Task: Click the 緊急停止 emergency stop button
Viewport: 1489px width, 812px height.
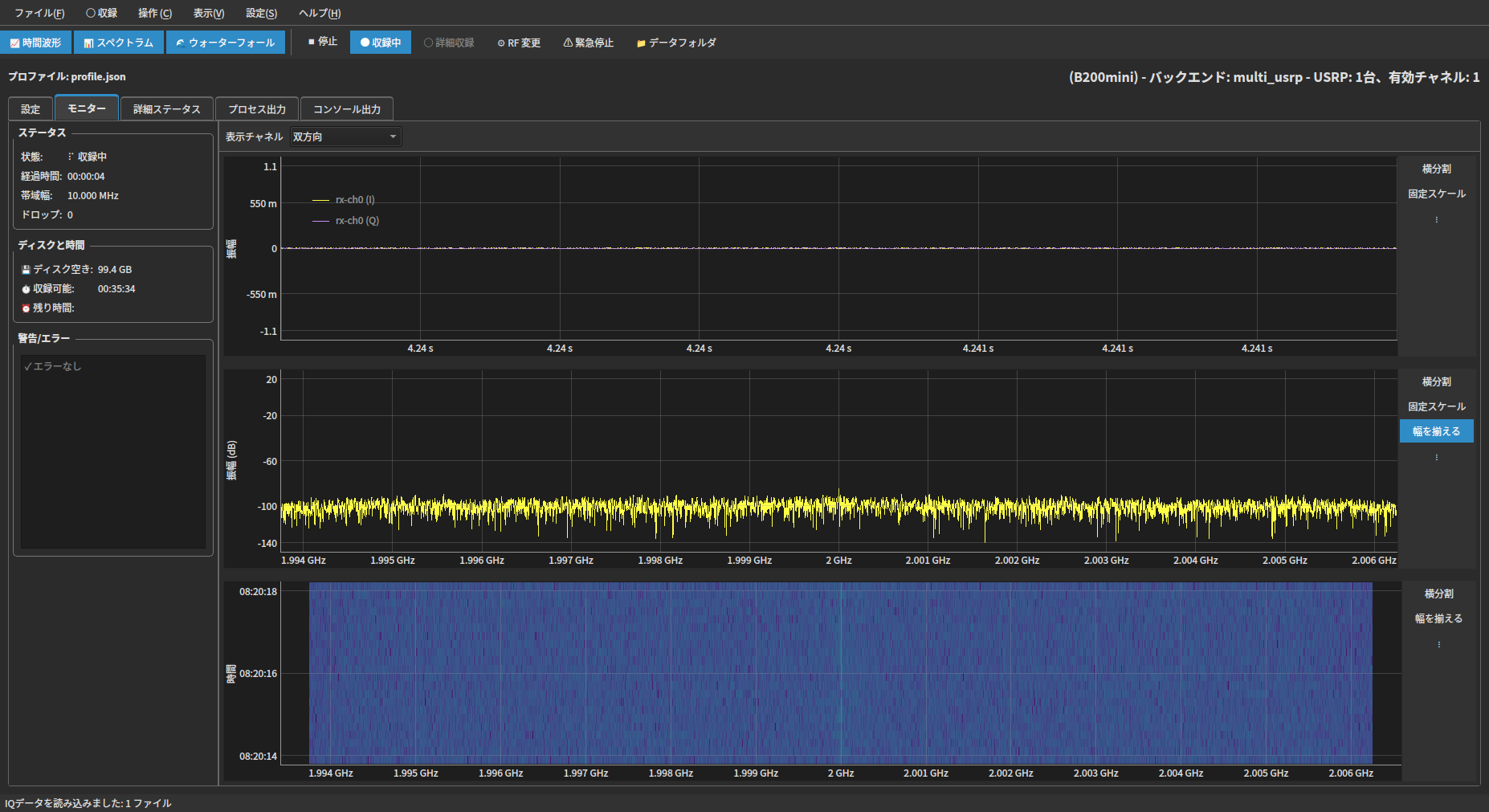Action: coord(589,43)
